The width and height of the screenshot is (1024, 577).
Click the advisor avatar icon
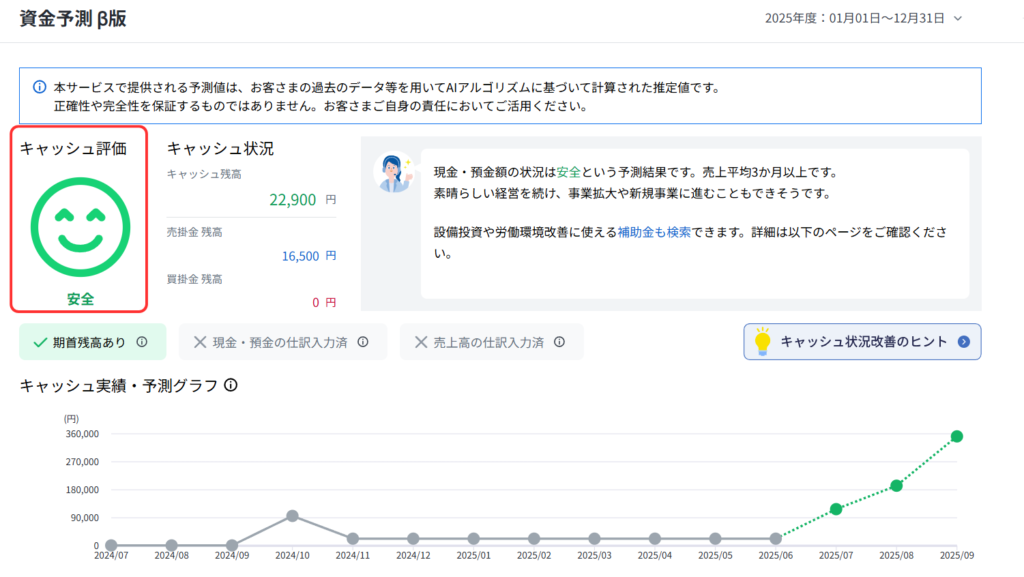(392, 172)
